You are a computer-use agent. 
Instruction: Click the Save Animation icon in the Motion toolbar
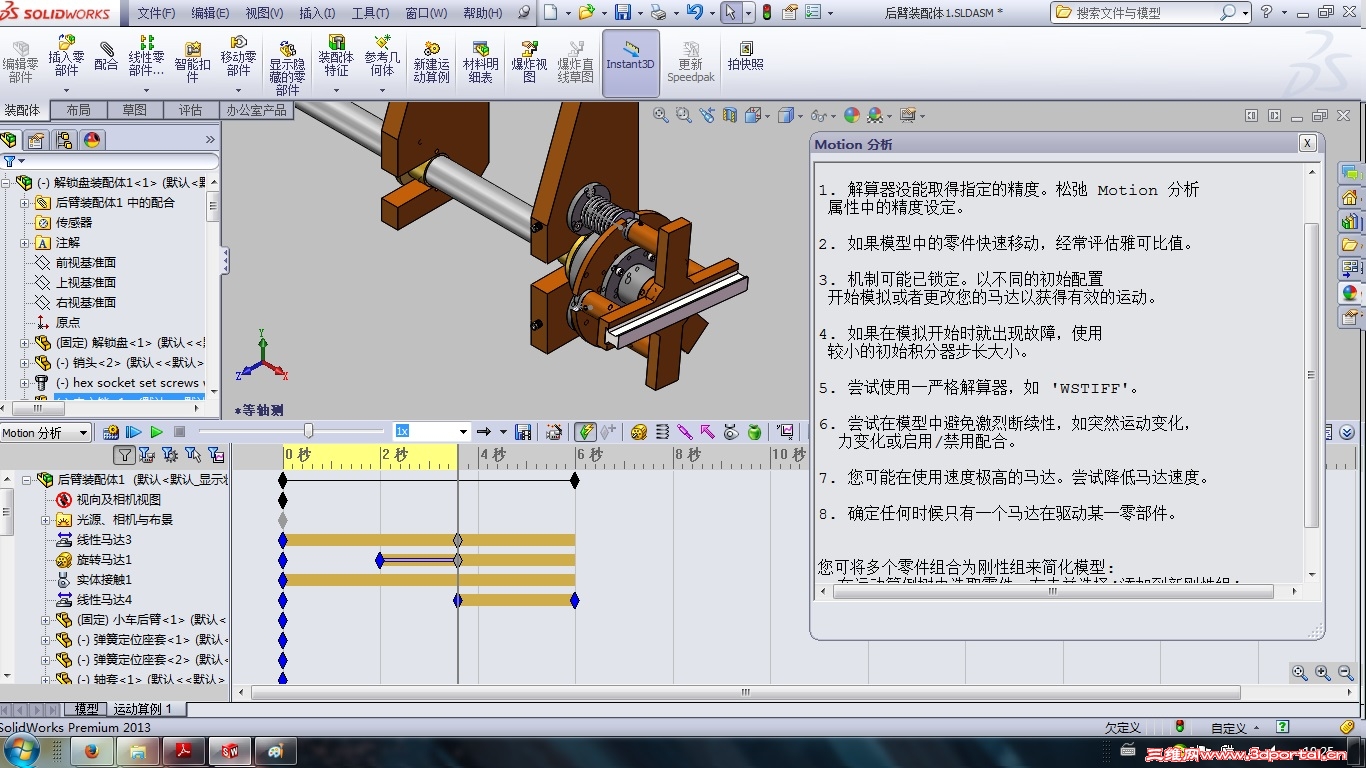pyautogui.click(x=523, y=432)
